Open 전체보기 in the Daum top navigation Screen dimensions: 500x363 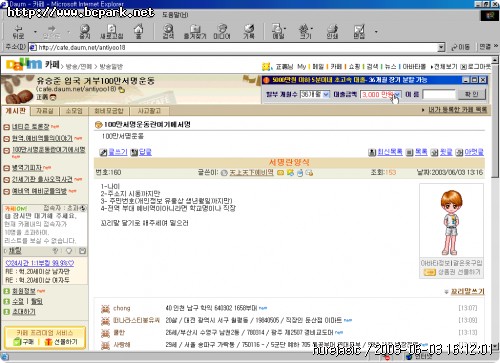(x=445, y=67)
